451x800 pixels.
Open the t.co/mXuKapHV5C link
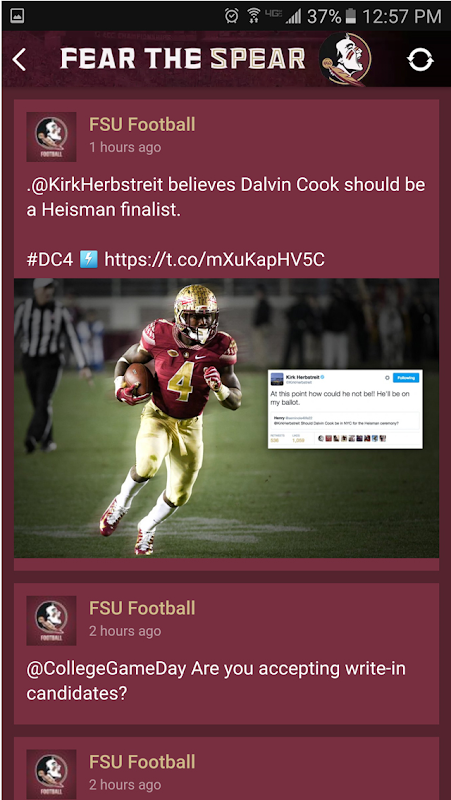214,260
